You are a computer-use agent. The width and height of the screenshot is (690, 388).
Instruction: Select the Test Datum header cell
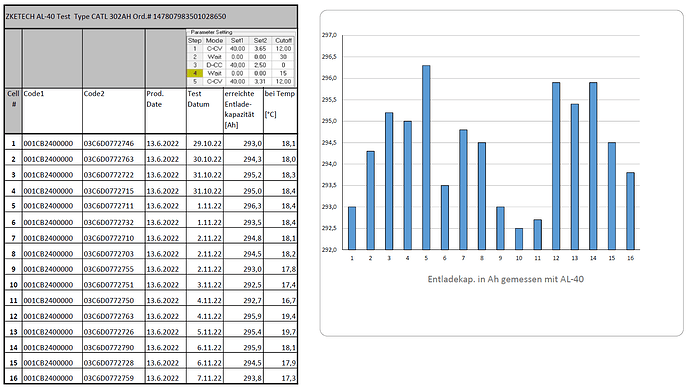click(205, 111)
